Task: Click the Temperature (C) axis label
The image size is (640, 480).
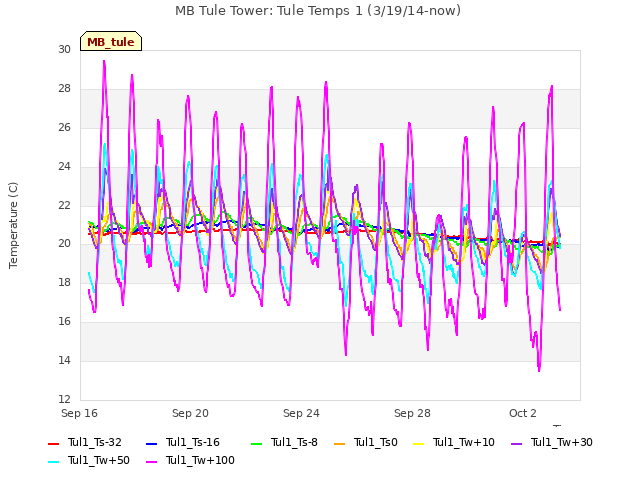Action: (13, 225)
